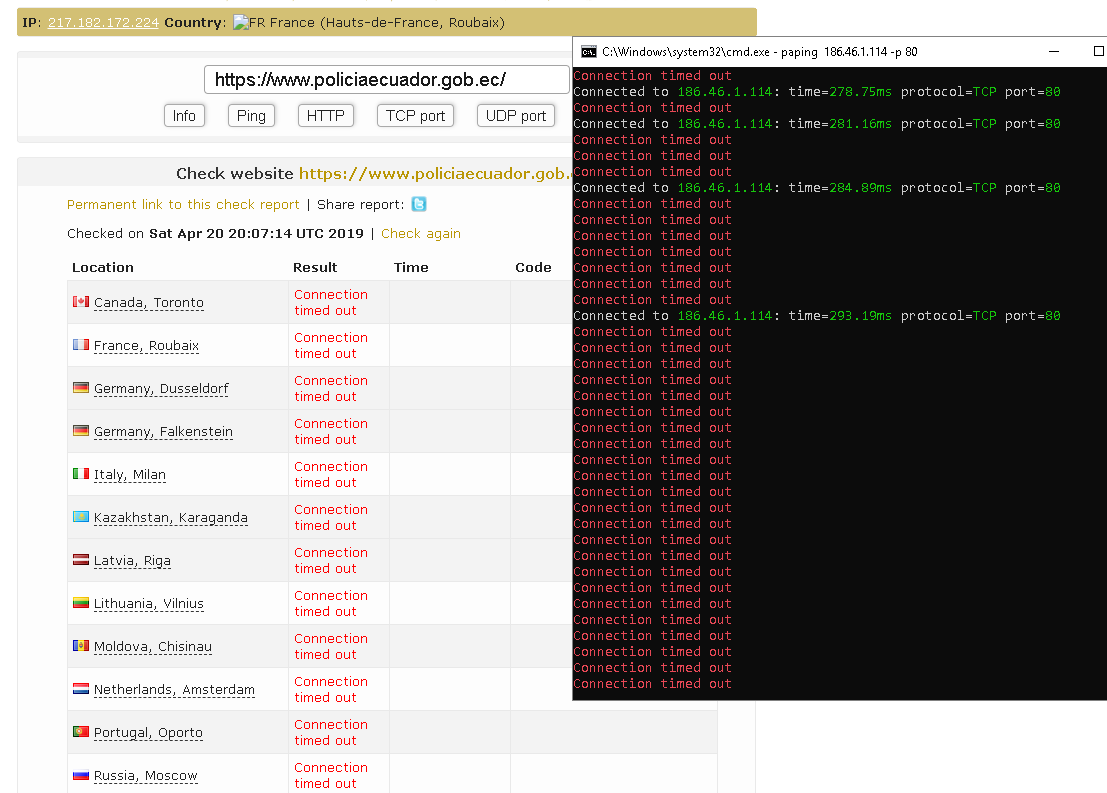Select the Germany, Dusseldorf location
This screenshot has width=1107, height=793.
click(x=161, y=389)
